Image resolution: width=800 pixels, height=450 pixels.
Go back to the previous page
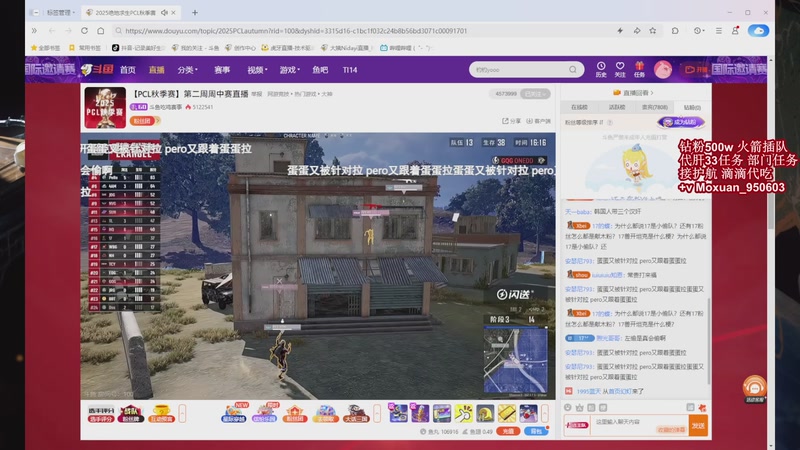(x=52, y=31)
